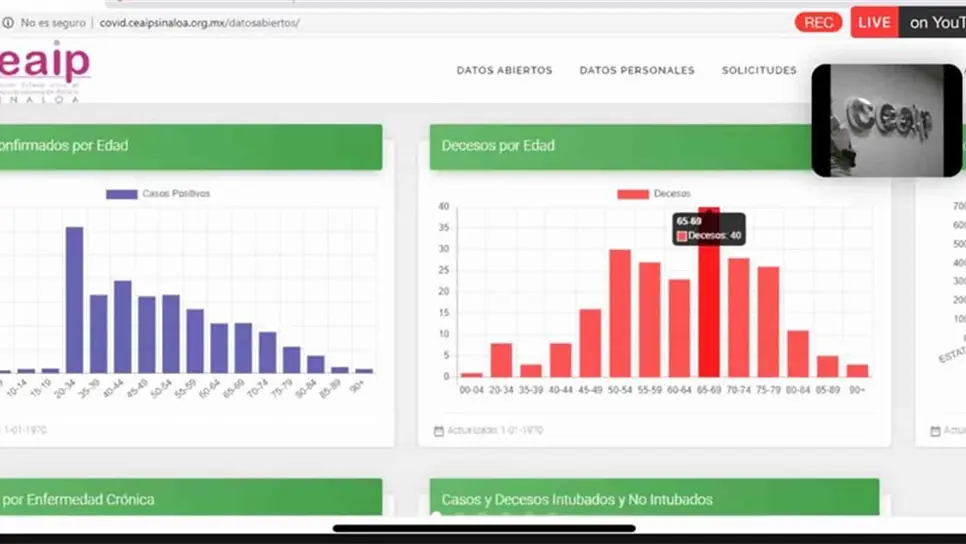Image resolution: width=966 pixels, height=544 pixels.
Task: Click the 45-49 bar in Decesos chart
Action: (x=590, y=343)
